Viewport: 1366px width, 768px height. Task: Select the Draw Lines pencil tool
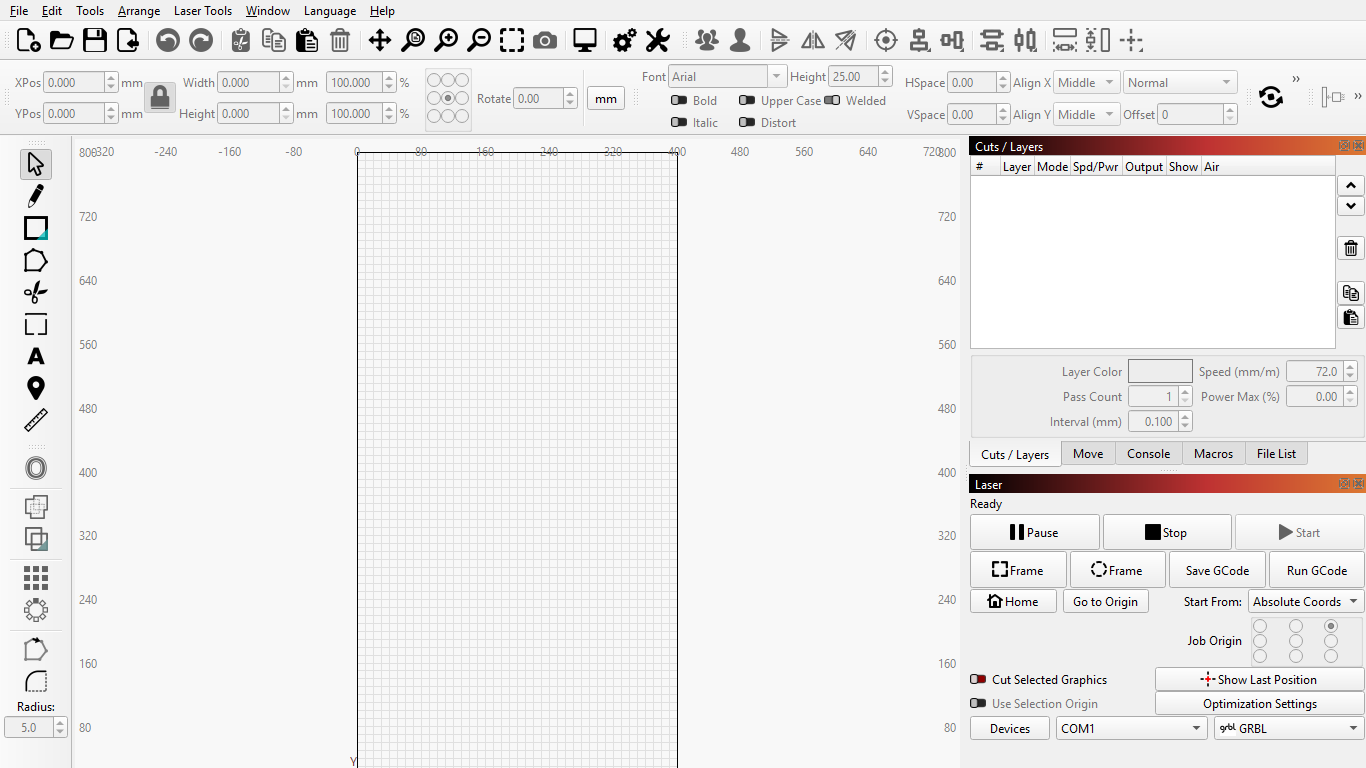tap(36, 196)
